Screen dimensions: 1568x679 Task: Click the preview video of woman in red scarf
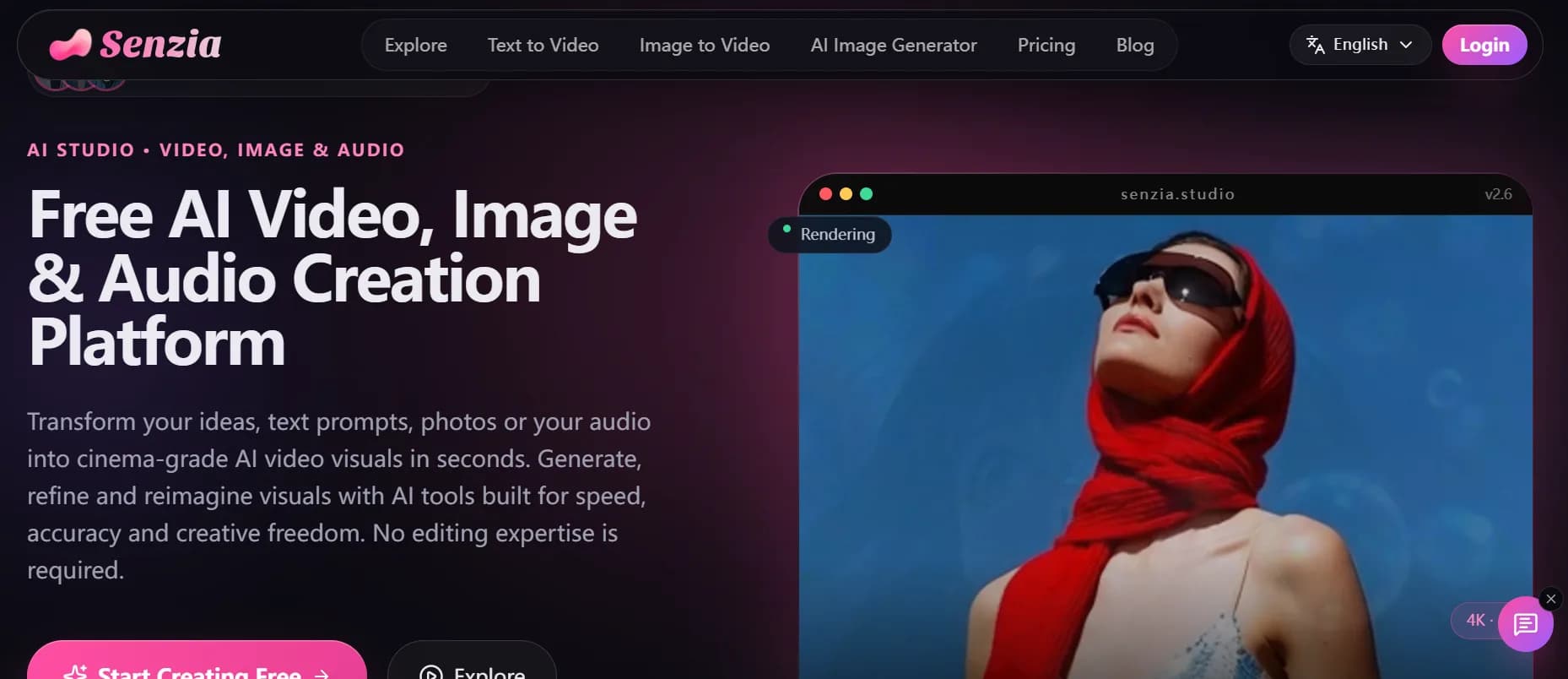(x=1165, y=448)
